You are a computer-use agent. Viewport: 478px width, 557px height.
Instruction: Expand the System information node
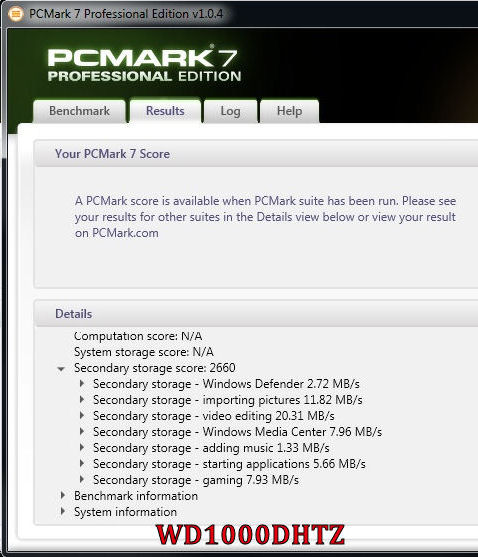click(63, 512)
